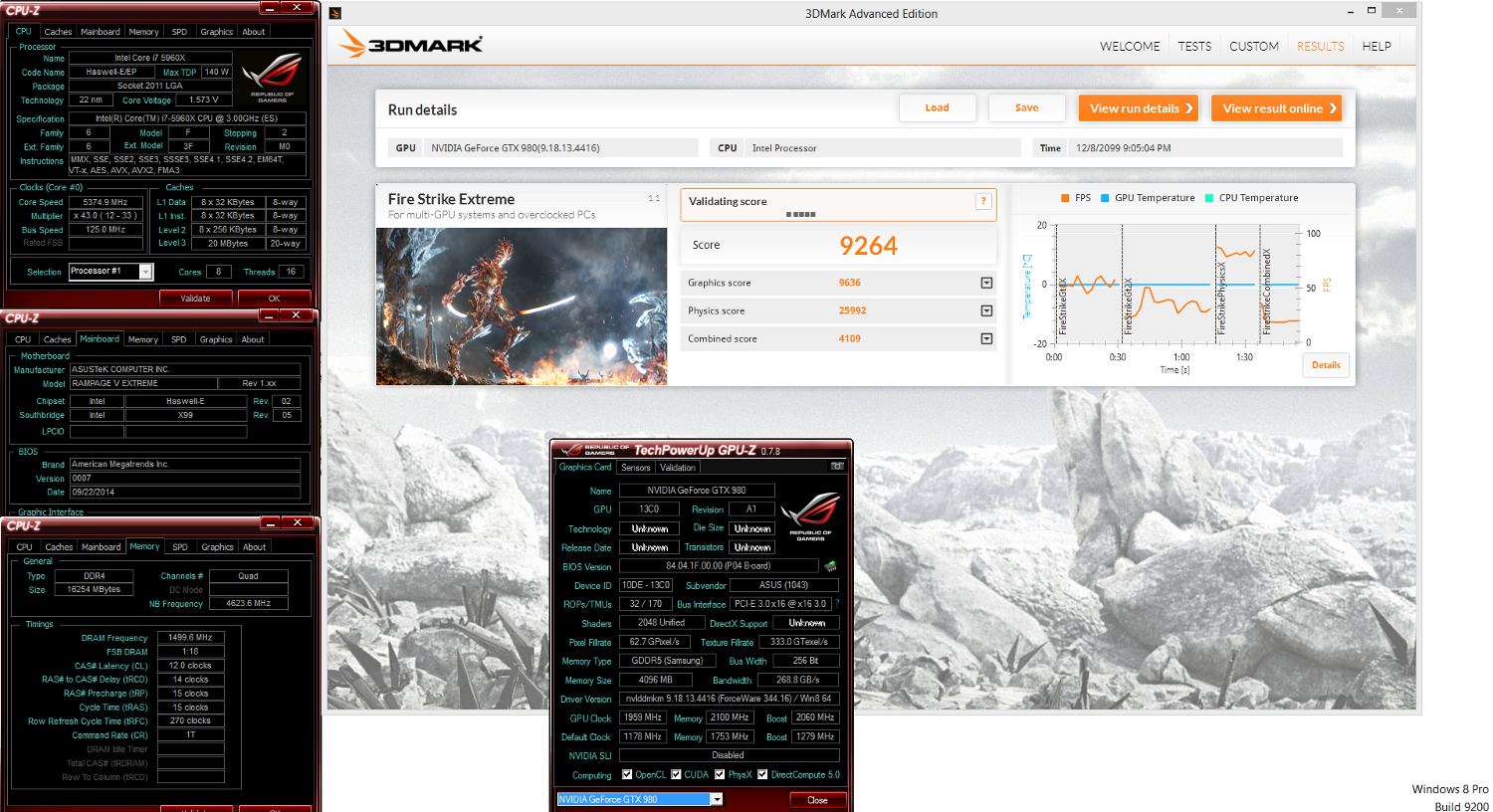Image resolution: width=1493 pixels, height=812 pixels.
Task: Click the Close button in GPU-Z
Action: pyautogui.click(x=817, y=800)
